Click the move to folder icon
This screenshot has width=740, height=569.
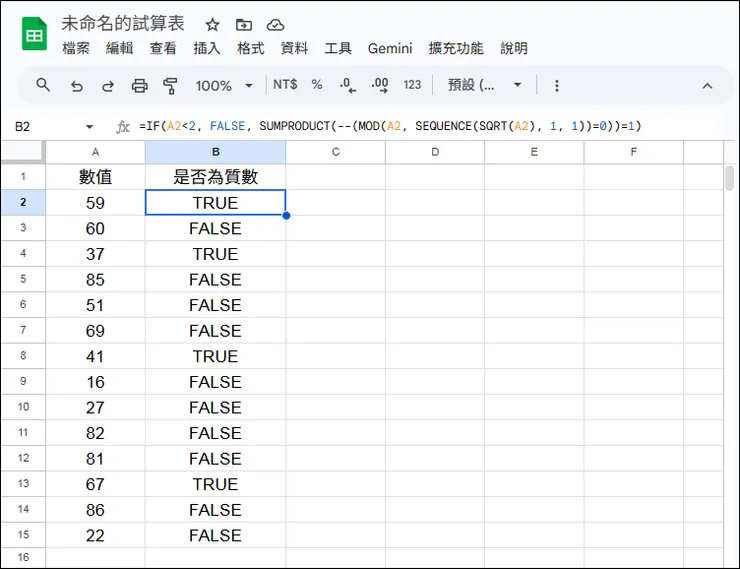(244, 25)
